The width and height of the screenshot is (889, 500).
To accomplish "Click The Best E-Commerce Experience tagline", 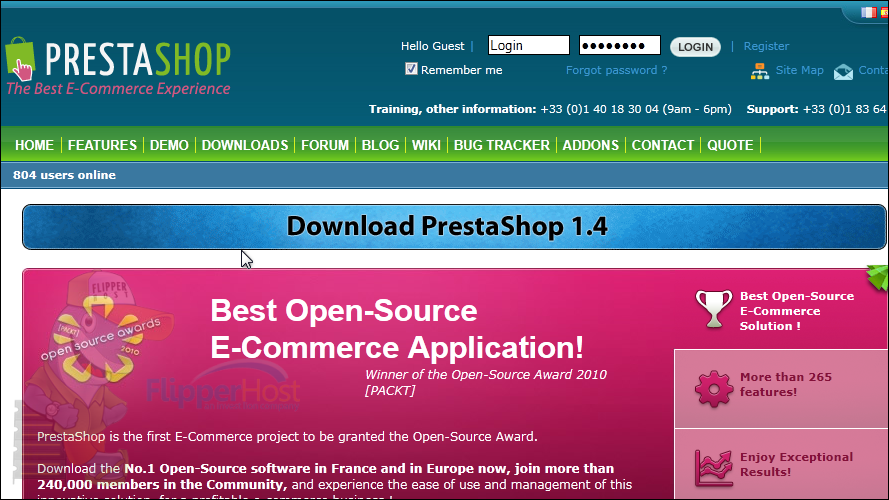I will [x=118, y=89].
